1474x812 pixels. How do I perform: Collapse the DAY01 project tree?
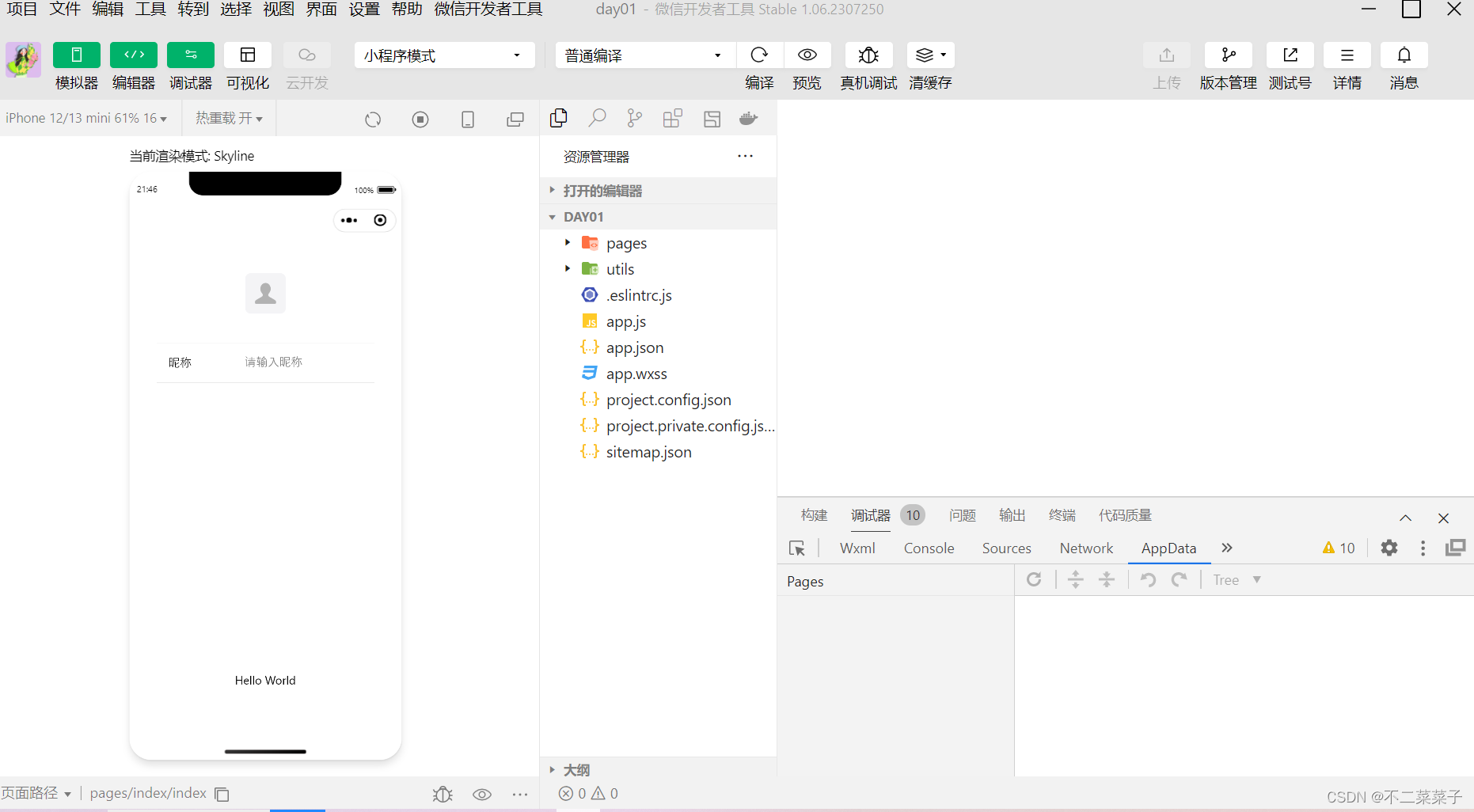point(658,217)
